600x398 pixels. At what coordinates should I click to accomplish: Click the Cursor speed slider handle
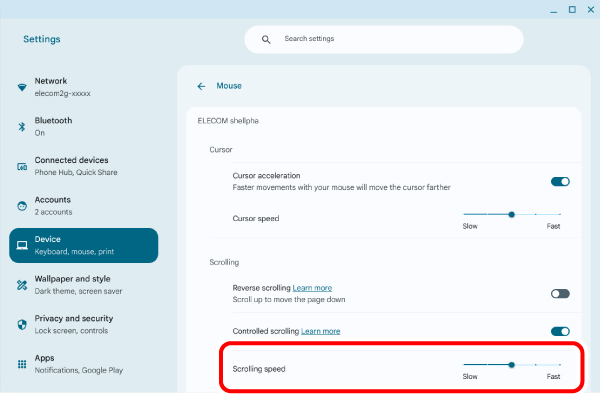[x=512, y=214]
